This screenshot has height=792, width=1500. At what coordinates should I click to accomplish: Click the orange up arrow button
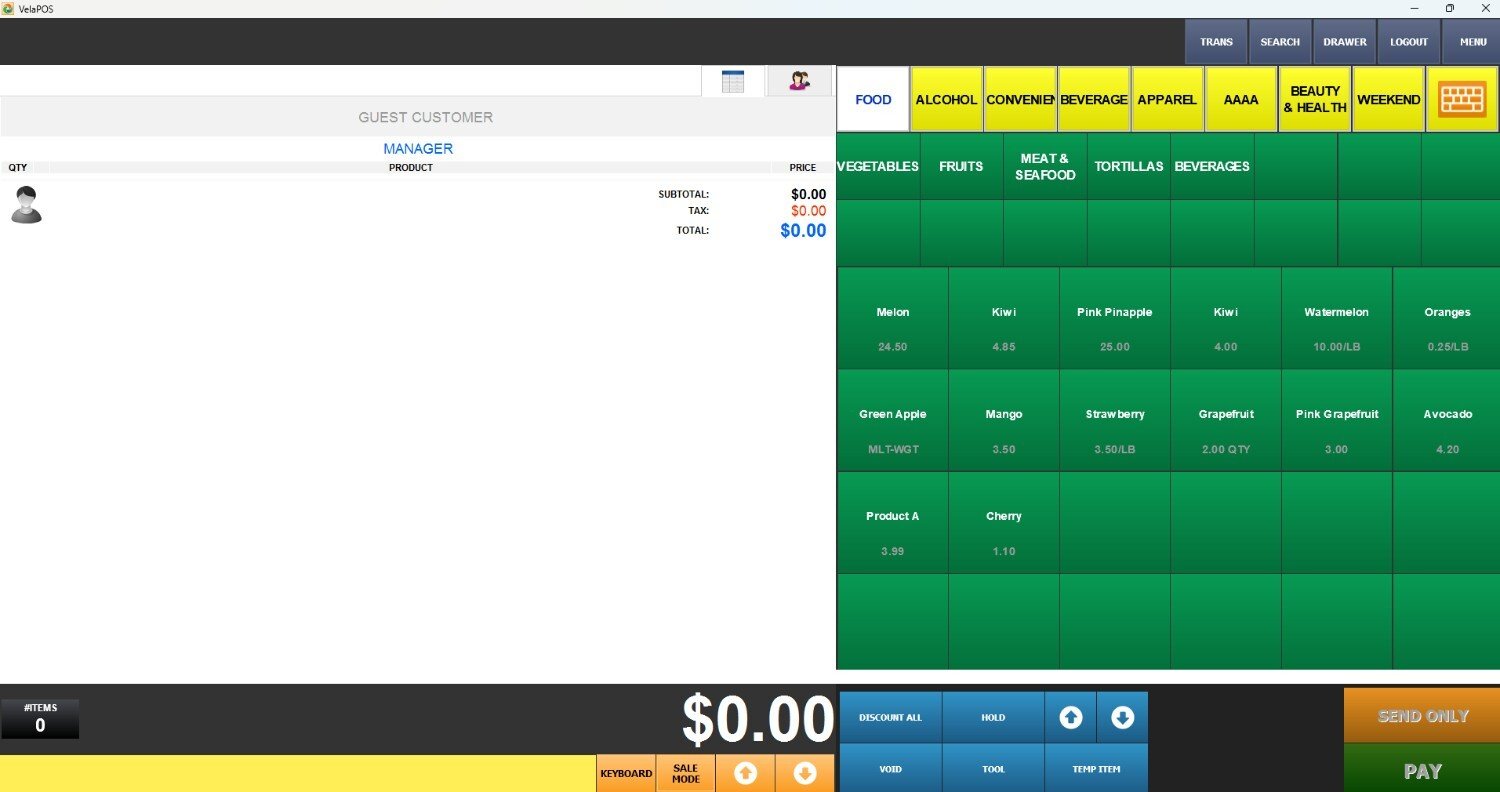[745, 773]
